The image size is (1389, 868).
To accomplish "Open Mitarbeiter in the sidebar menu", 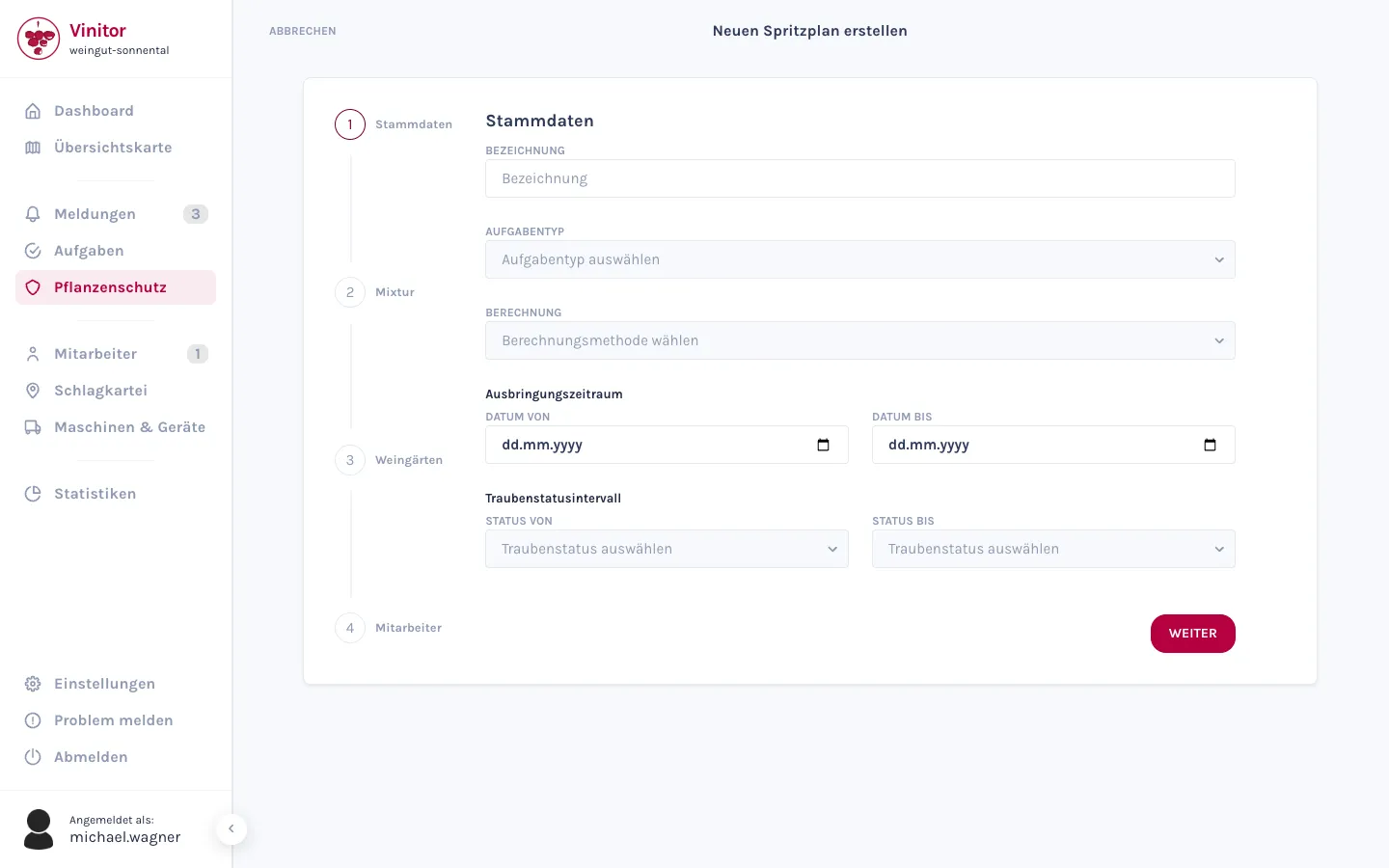I will [116, 354].
